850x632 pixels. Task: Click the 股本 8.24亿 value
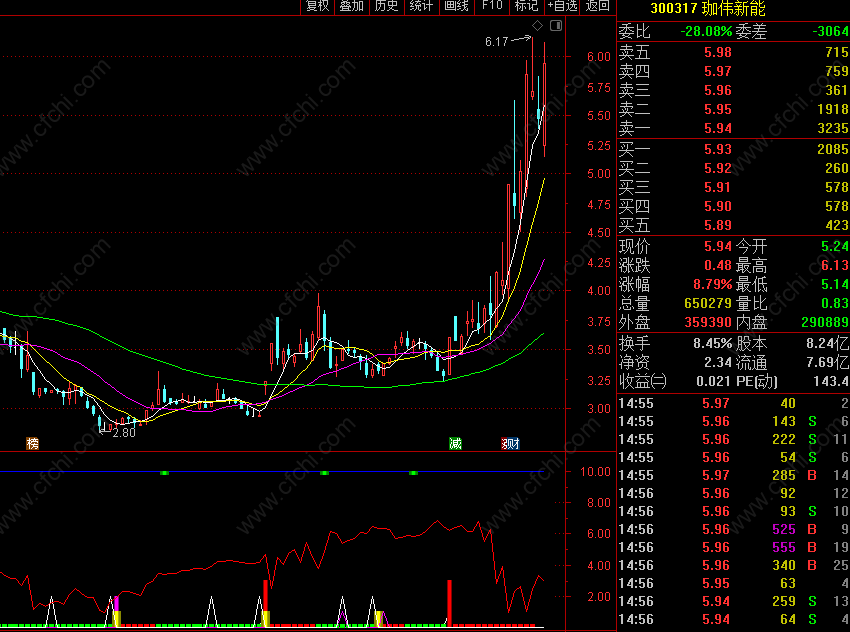[x=827, y=344]
